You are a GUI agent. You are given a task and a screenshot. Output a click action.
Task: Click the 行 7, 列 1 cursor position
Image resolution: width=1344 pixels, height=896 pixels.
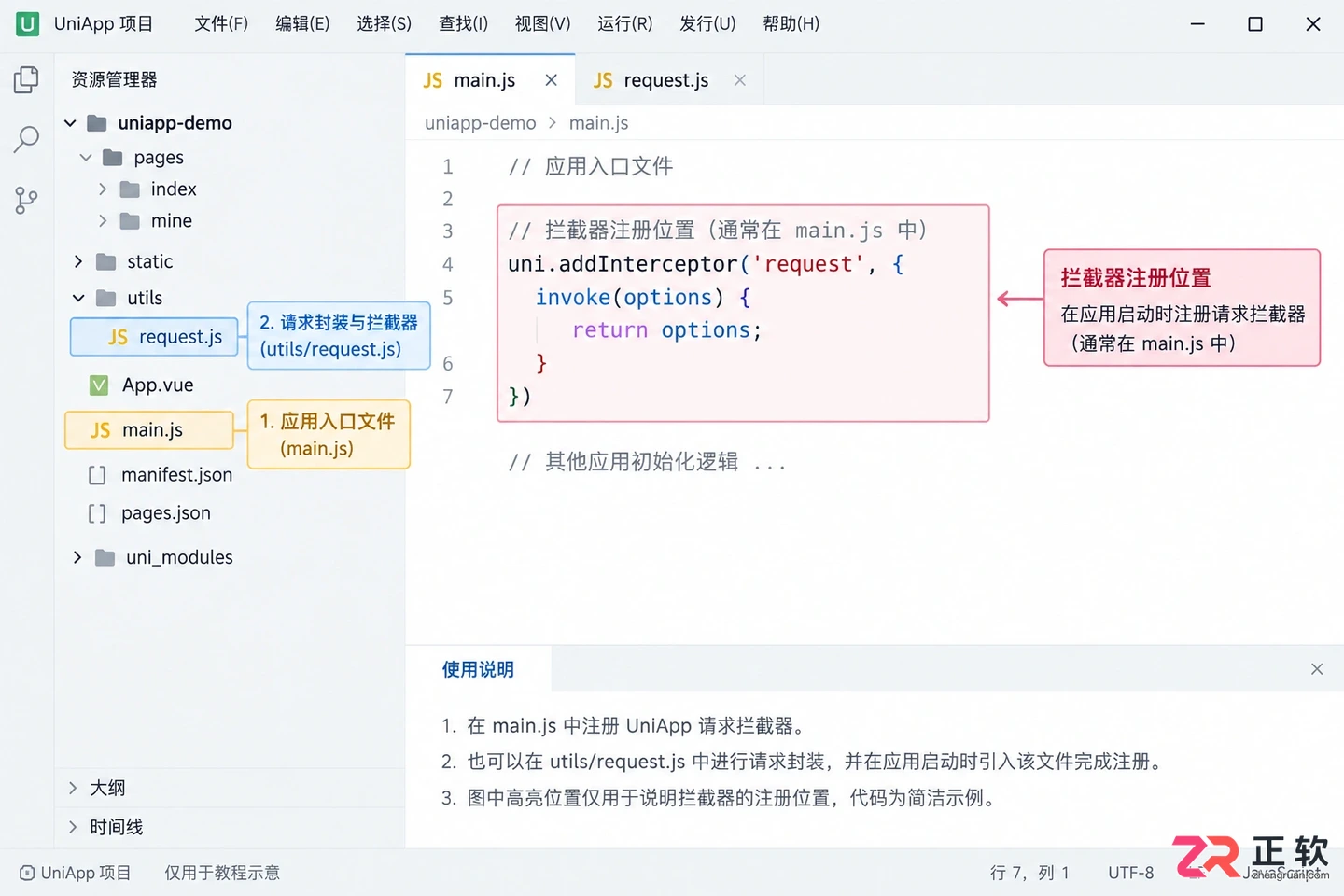[x=1029, y=874]
